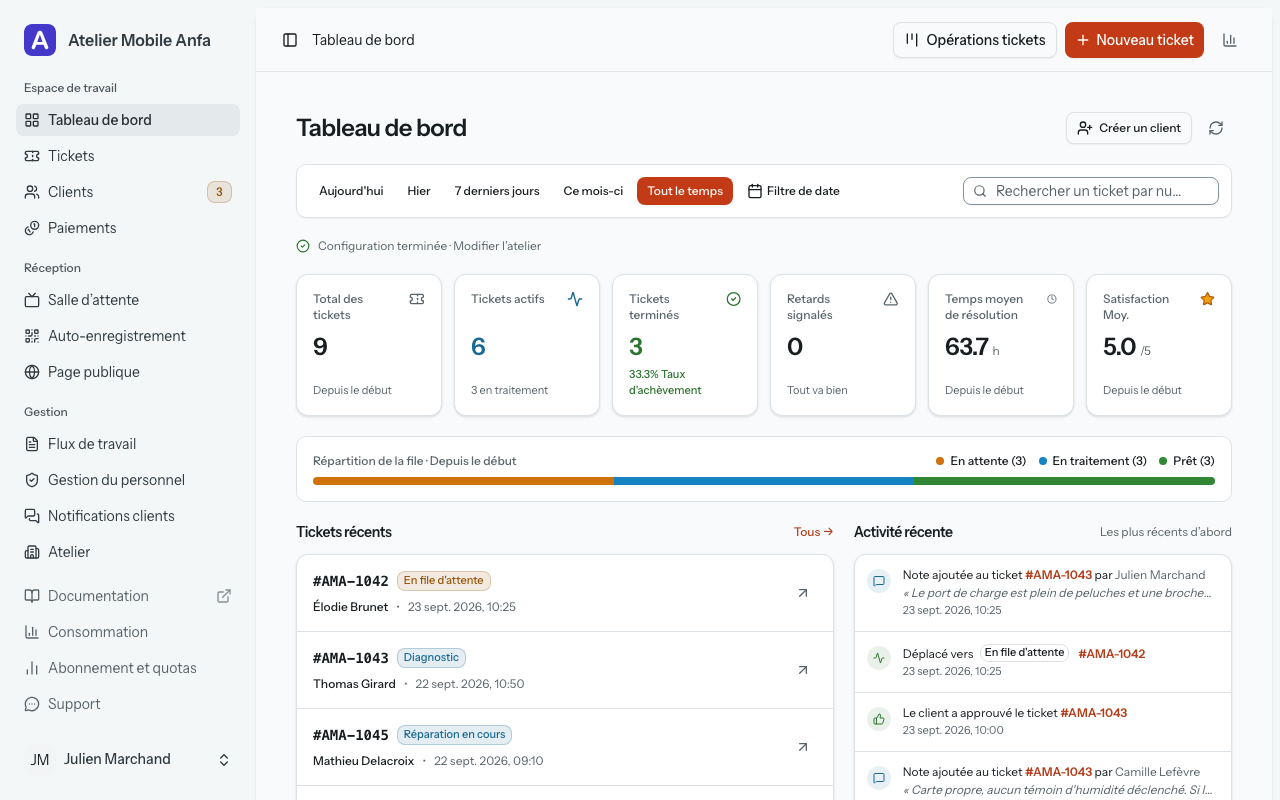Open arrow icon for ticket #AMA-1045
The width and height of the screenshot is (1280, 800).
[x=802, y=747]
